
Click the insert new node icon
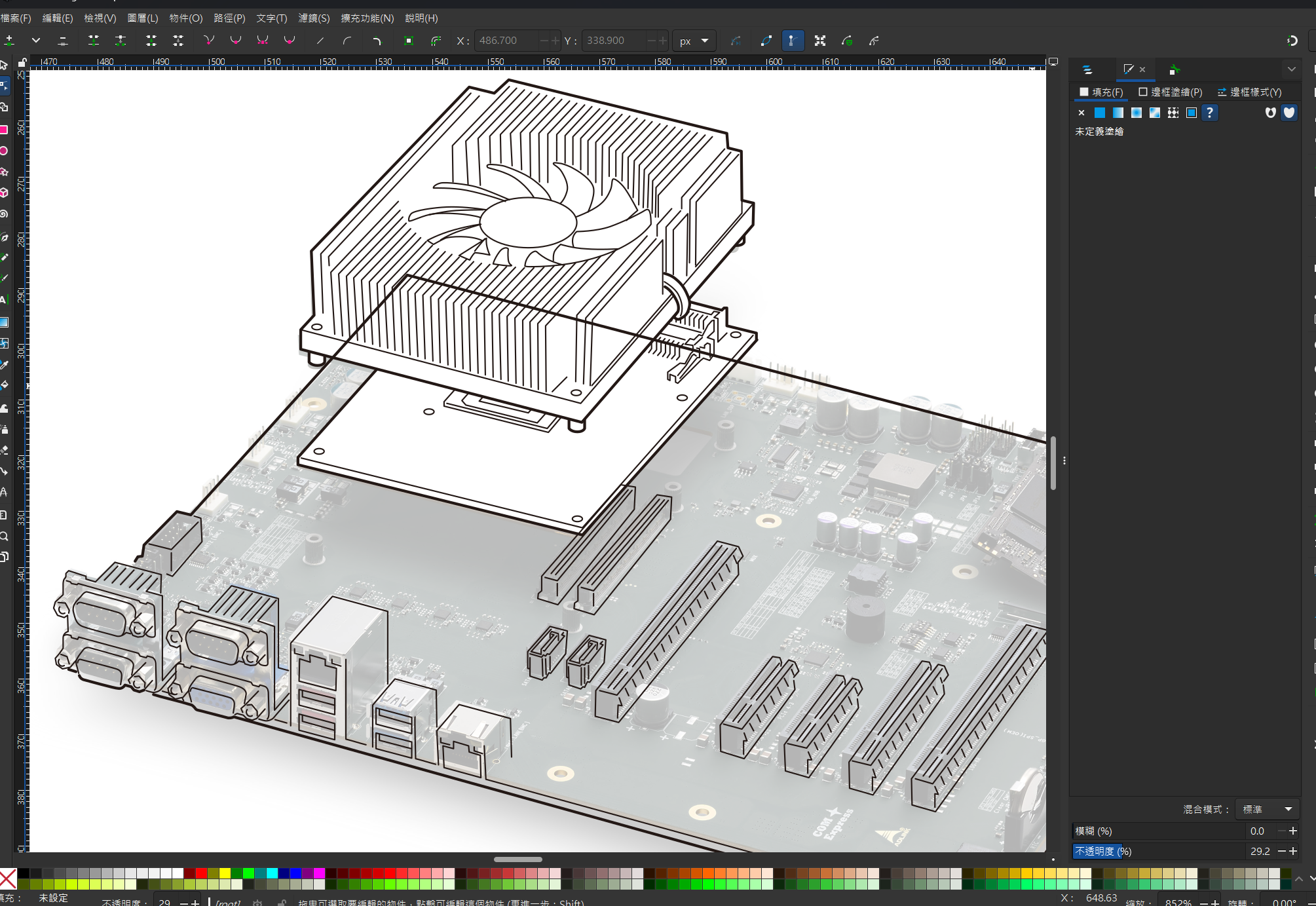click(9, 41)
